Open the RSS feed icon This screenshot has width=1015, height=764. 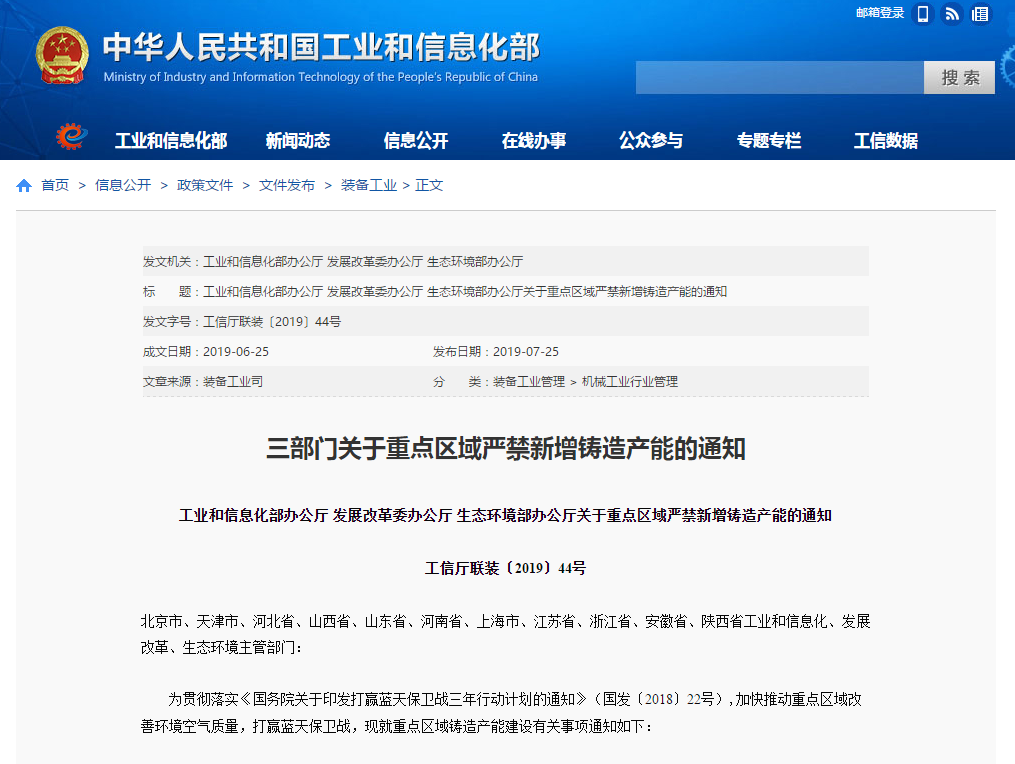coord(952,14)
